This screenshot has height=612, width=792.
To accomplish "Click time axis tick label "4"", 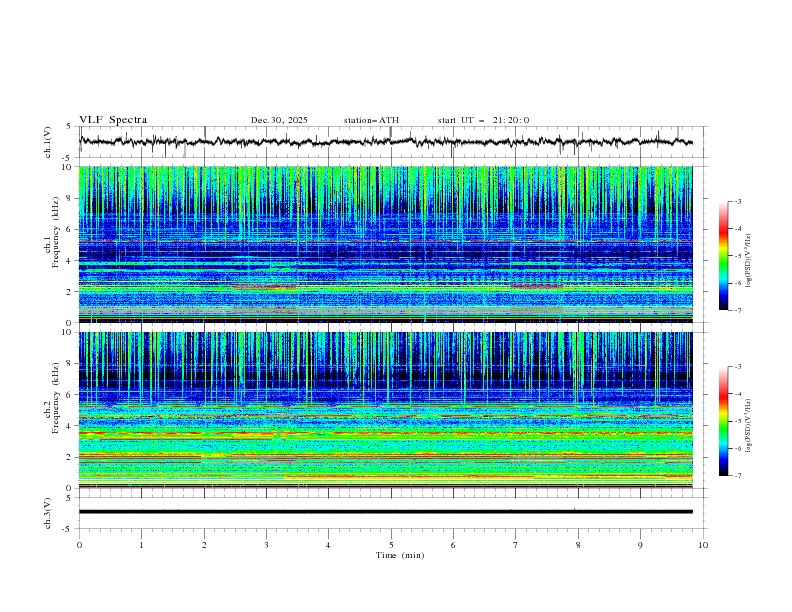I will [328, 545].
